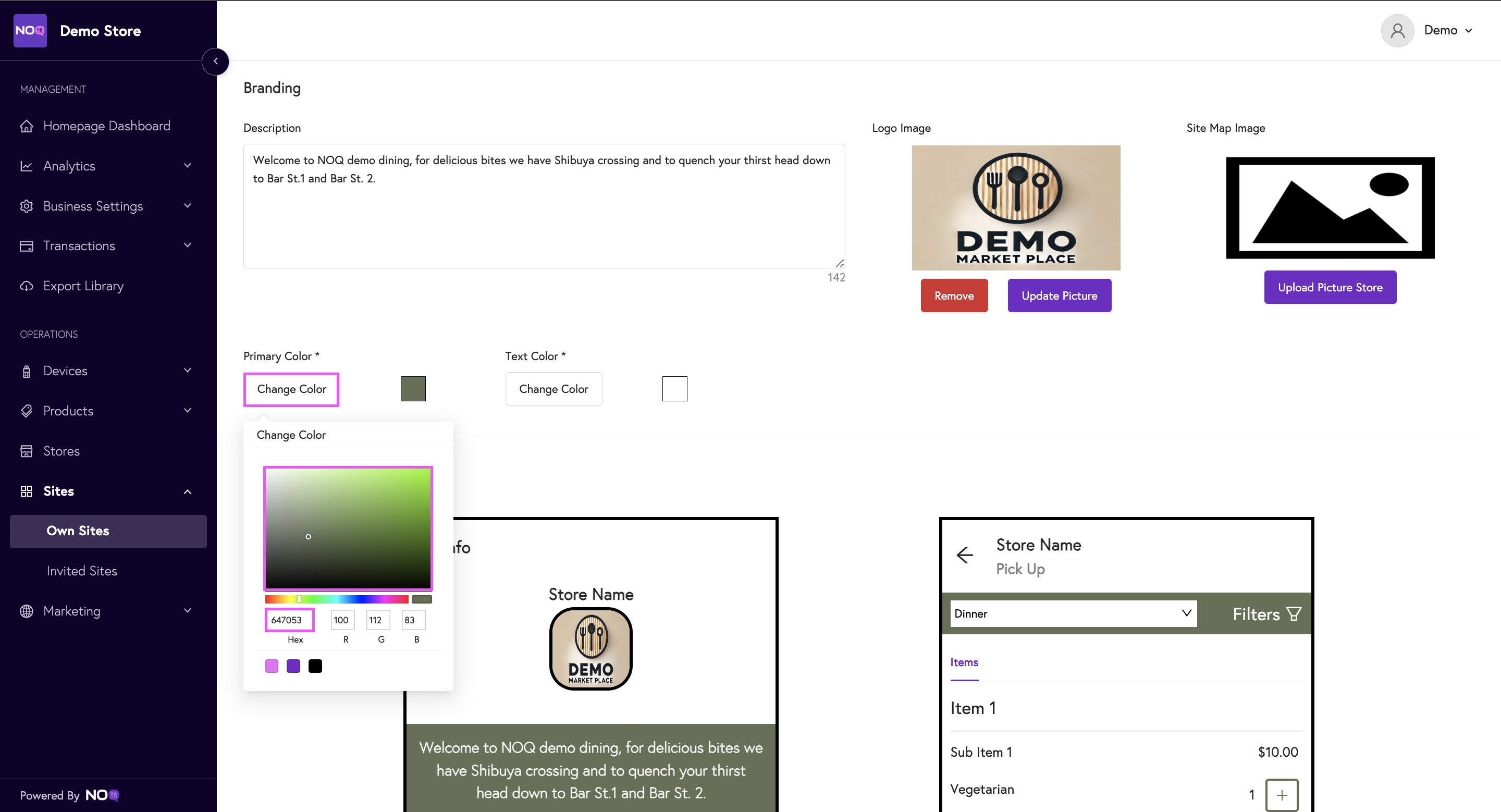The width and height of the screenshot is (1501, 812).
Task: Click the plus button for Vegetarian
Action: point(1282,794)
